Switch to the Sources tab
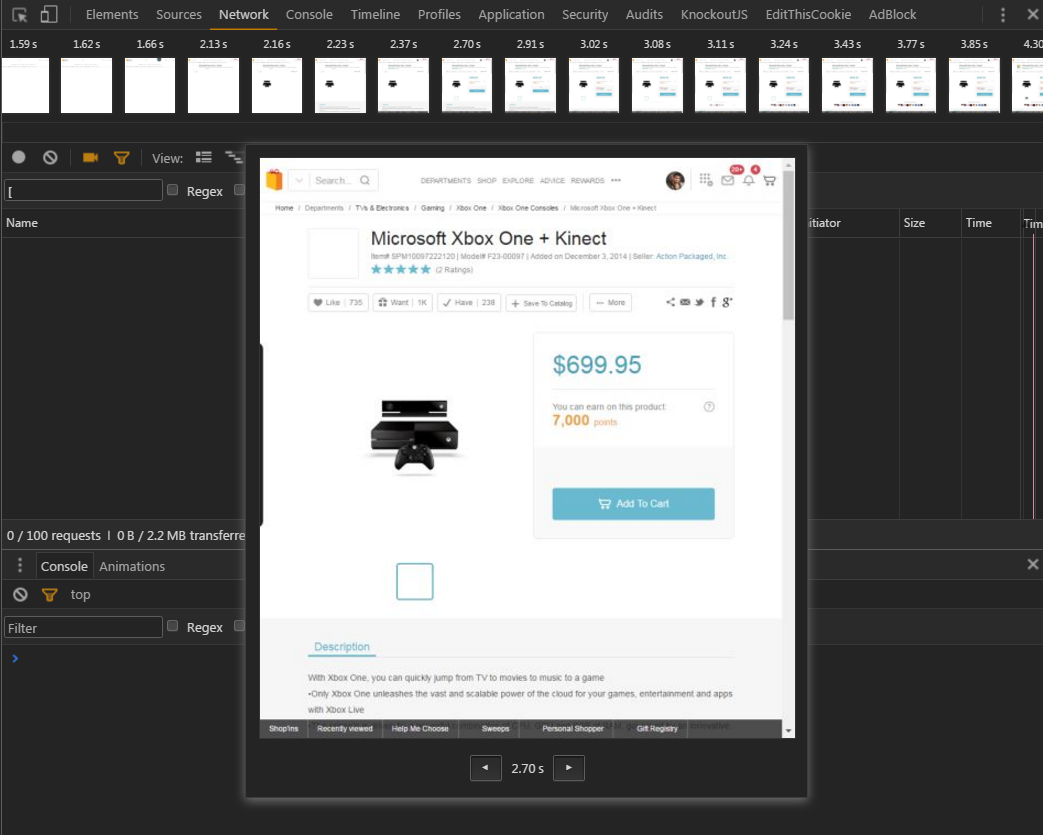This screenshot has height=835, width=1043. 179,15
